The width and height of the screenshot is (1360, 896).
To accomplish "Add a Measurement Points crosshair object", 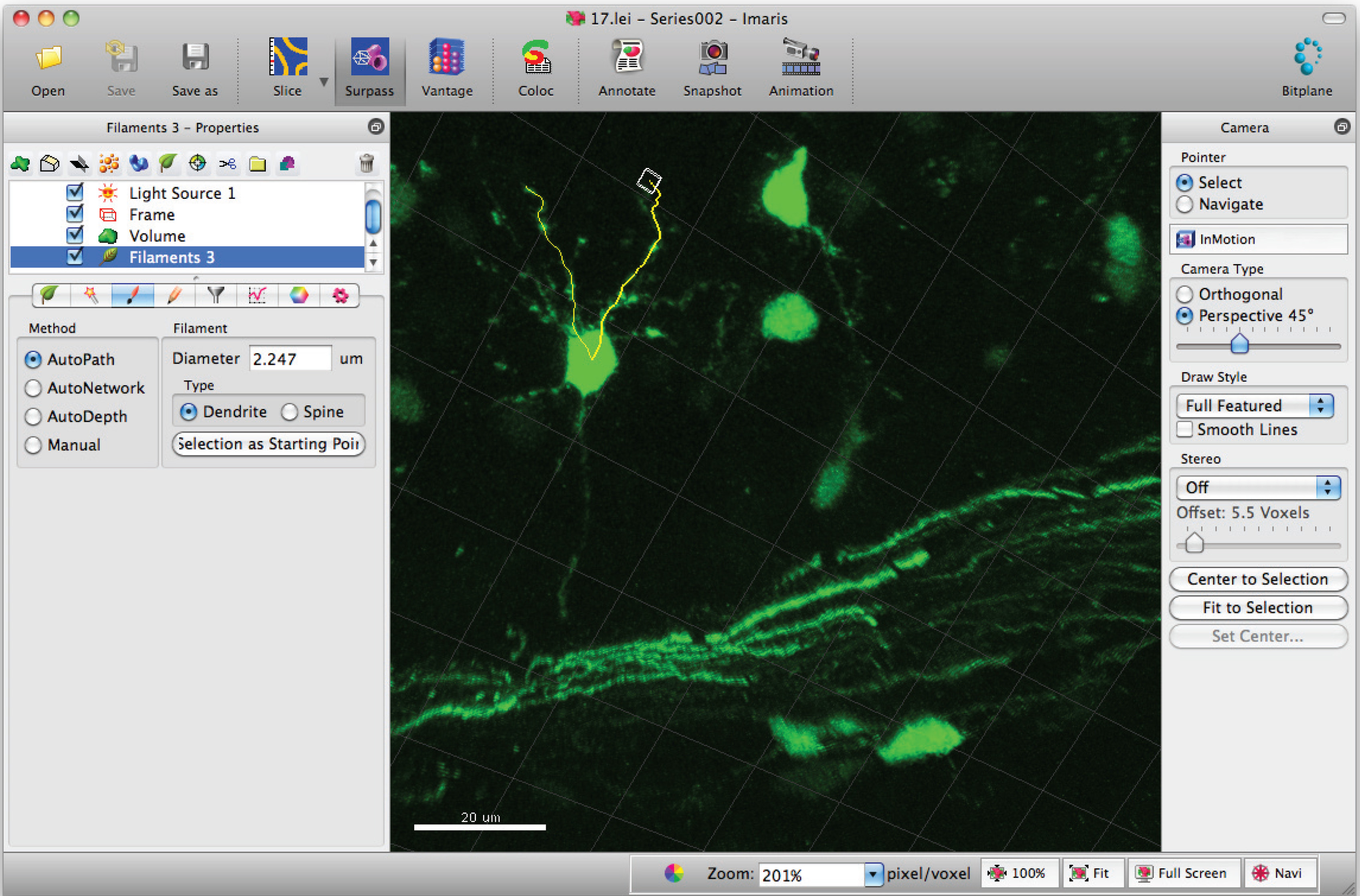I will click(x=198, y=164).
